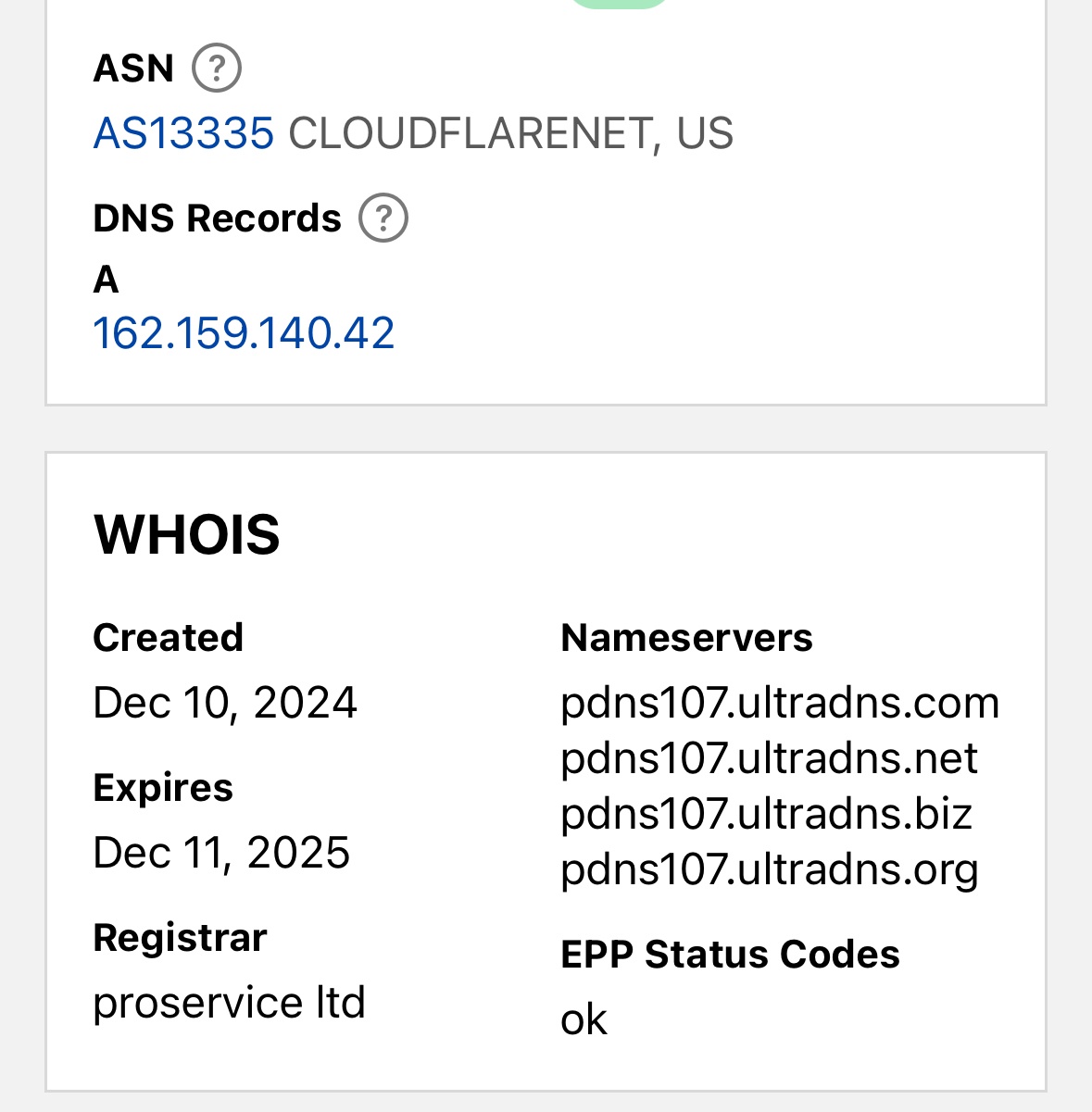Click the Registrar label

[x=180, y=938]
